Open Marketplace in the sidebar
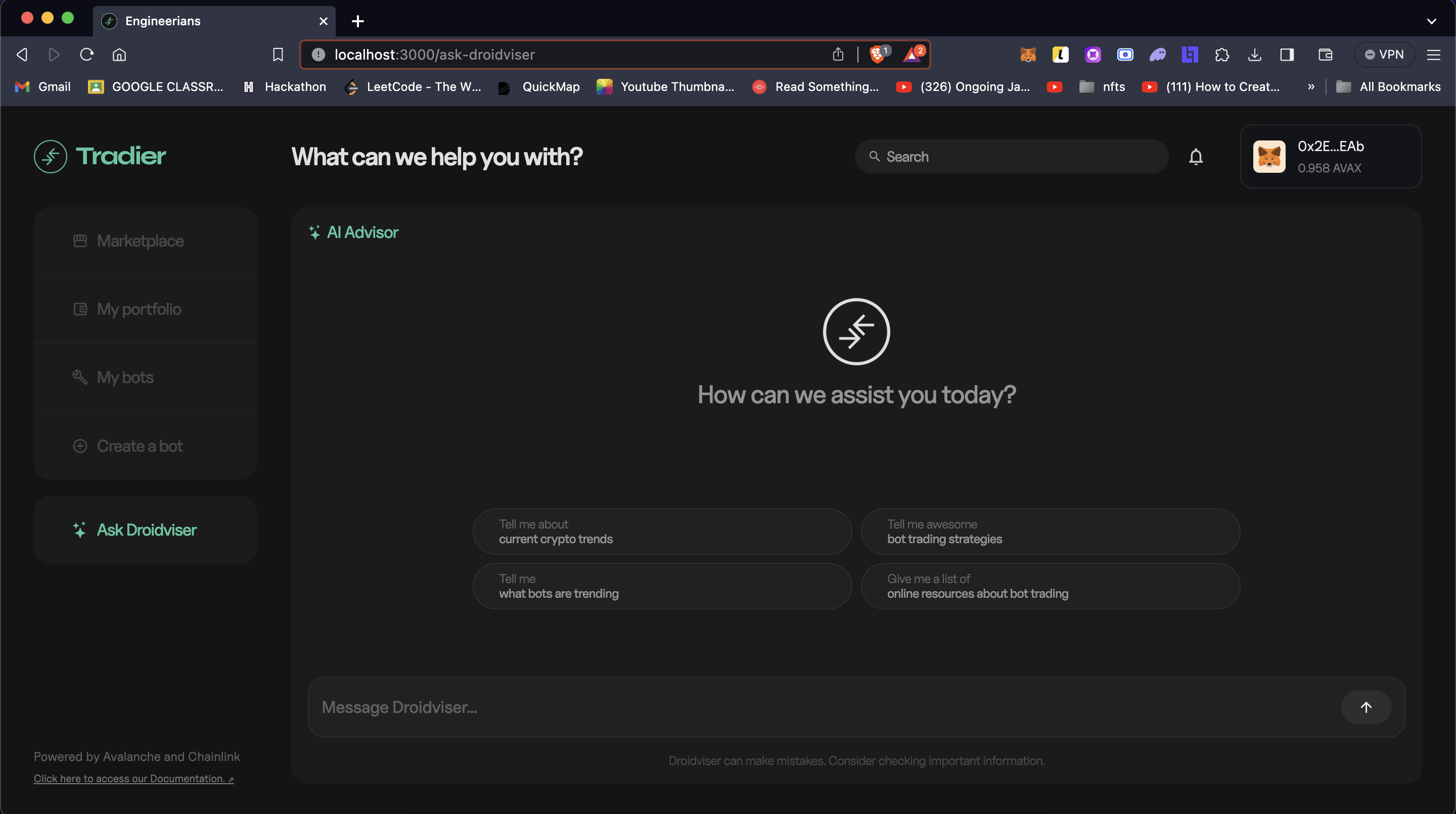The image size is (1456, 814). click(x=140, y=241)
